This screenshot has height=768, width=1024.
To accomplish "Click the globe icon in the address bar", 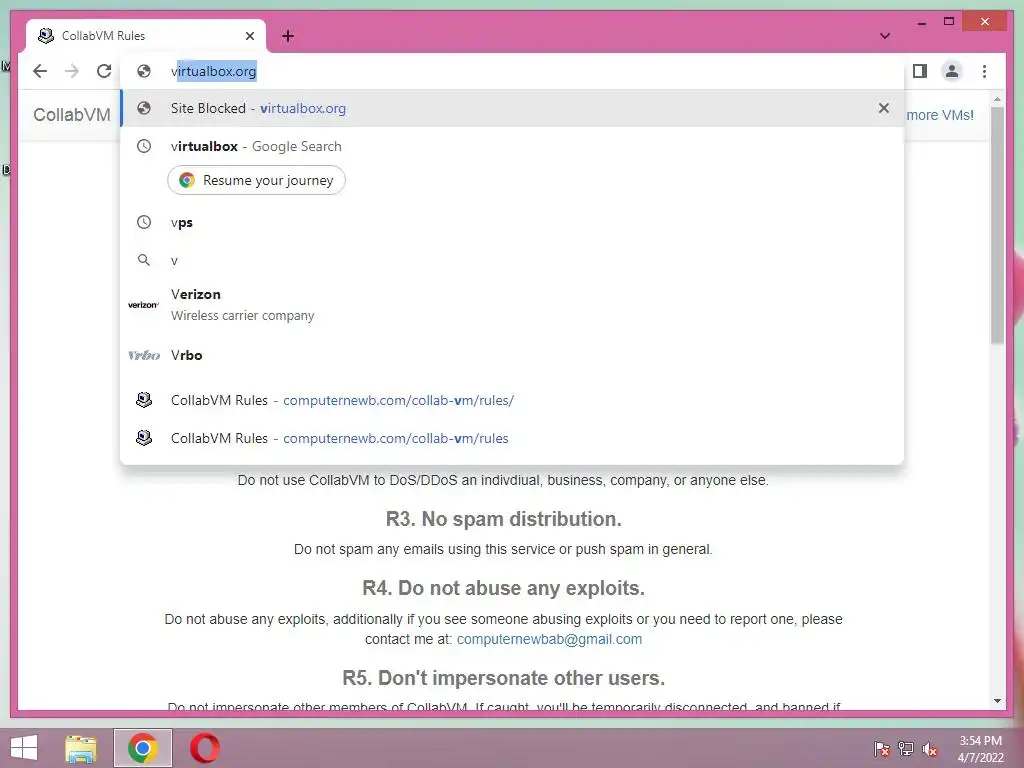I will click(x=144, y=71).
